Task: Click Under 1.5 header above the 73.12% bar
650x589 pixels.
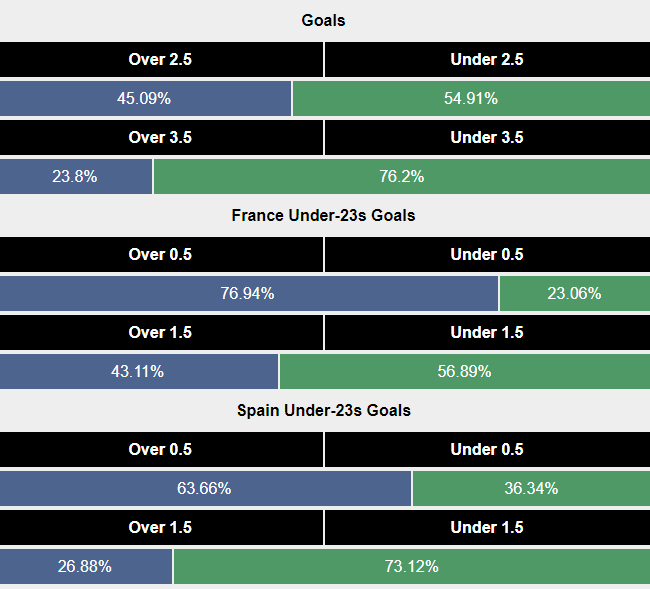Action: 487,527
